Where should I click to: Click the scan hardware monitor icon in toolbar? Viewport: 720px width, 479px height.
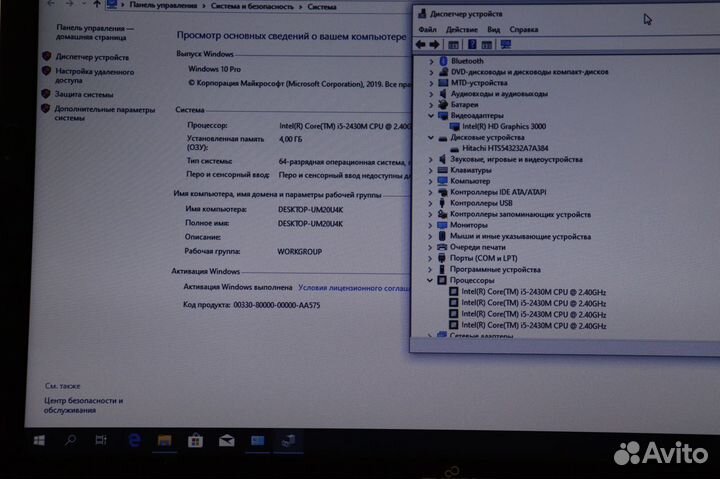point(506,45)
